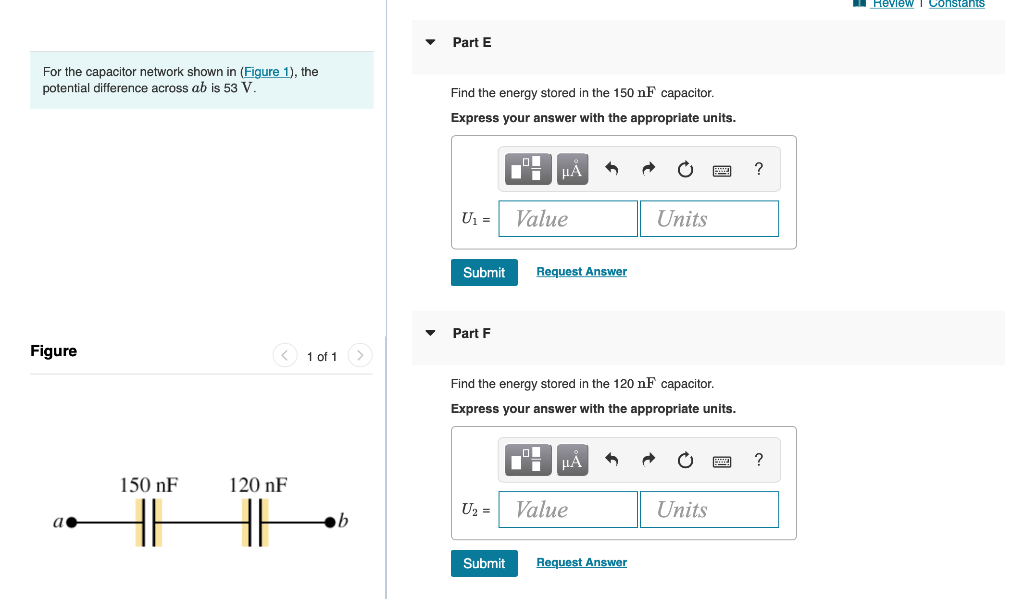Open the Figure 1 link
The width and height of the screenshot is (1024, 599).
point(266,71)
